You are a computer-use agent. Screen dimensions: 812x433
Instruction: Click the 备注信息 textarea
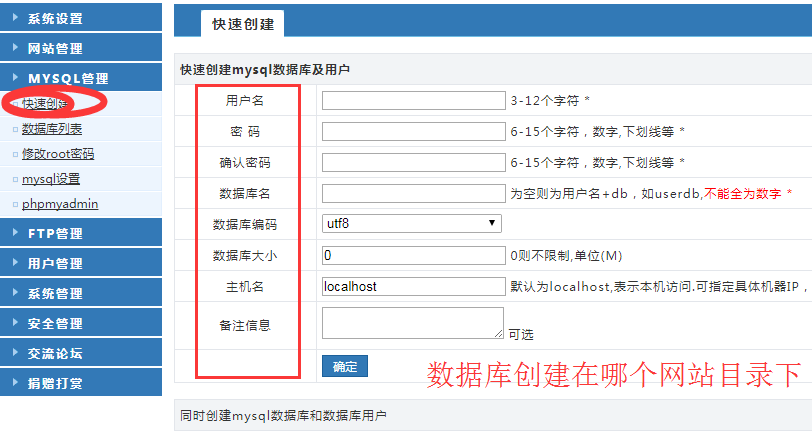[412, 323]
